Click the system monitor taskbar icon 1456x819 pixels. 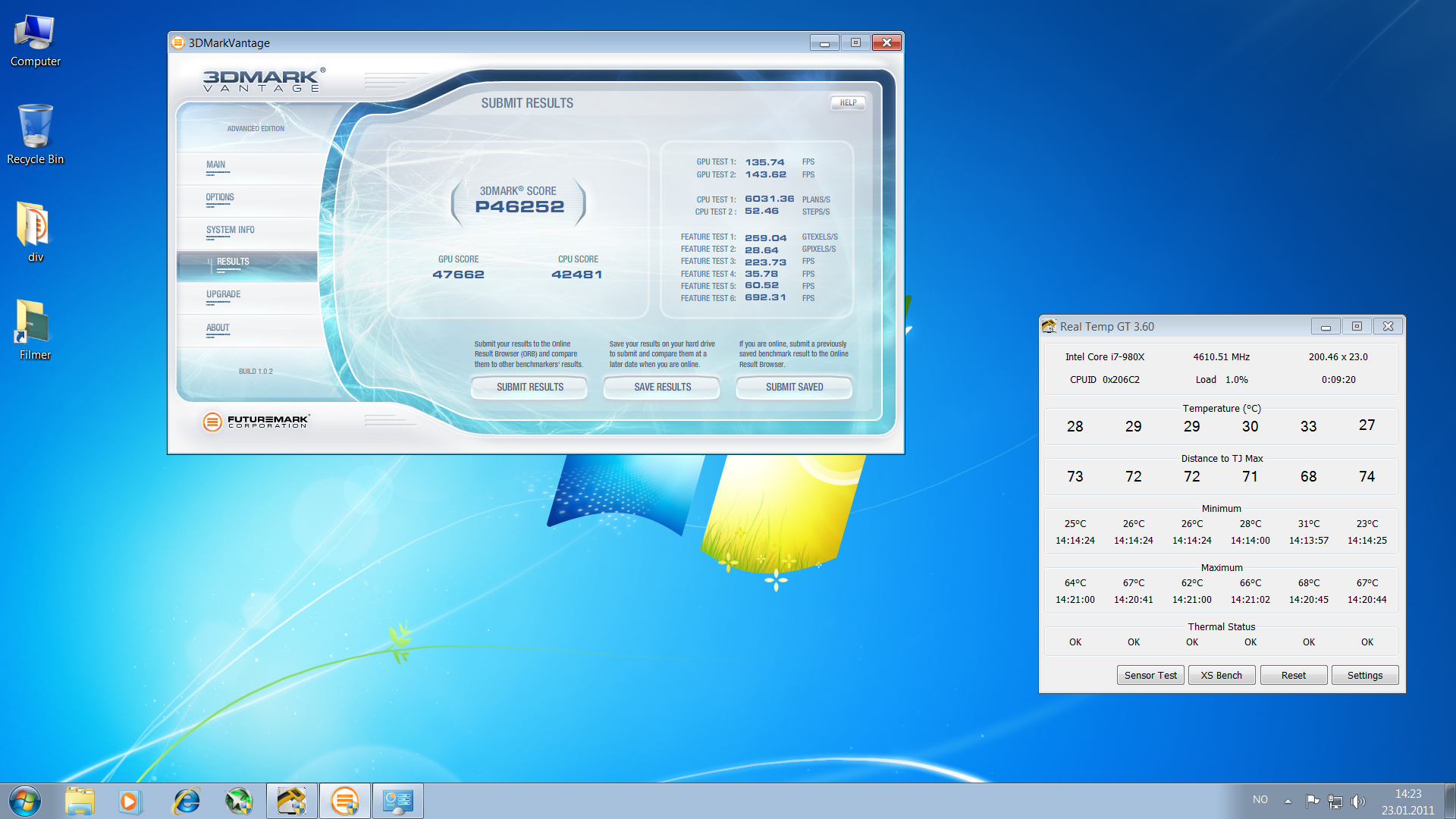point(398,801)
